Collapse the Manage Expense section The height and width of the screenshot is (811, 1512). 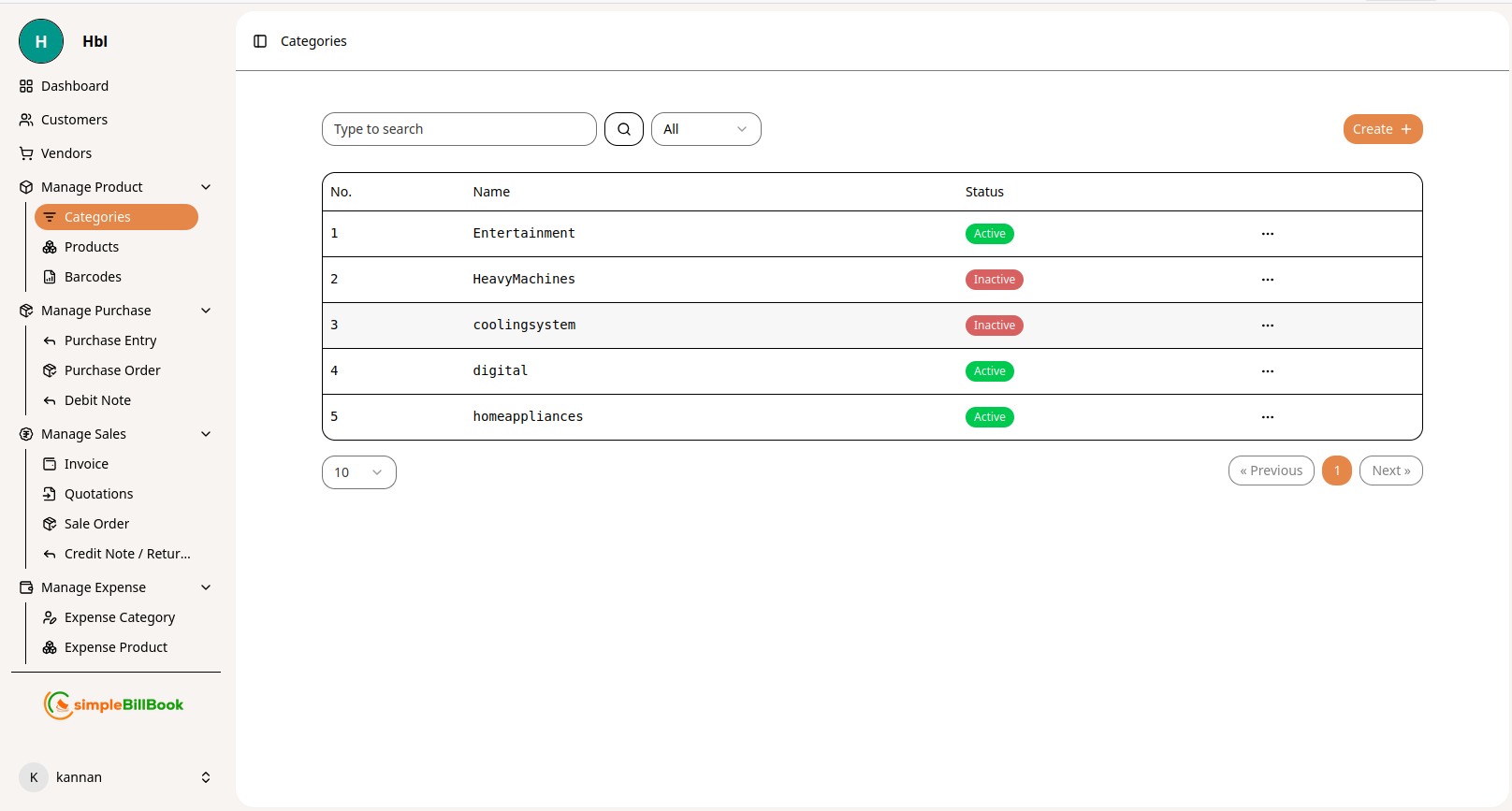pos(206,587)
